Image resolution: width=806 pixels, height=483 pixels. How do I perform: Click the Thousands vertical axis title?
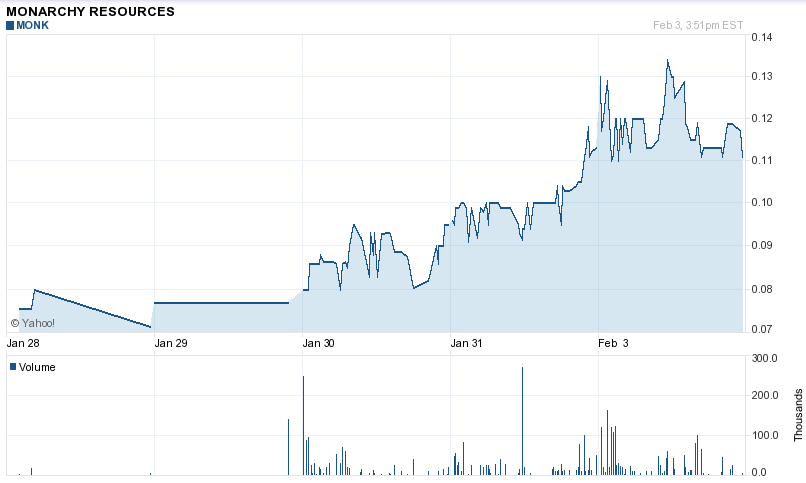point(798,415)
